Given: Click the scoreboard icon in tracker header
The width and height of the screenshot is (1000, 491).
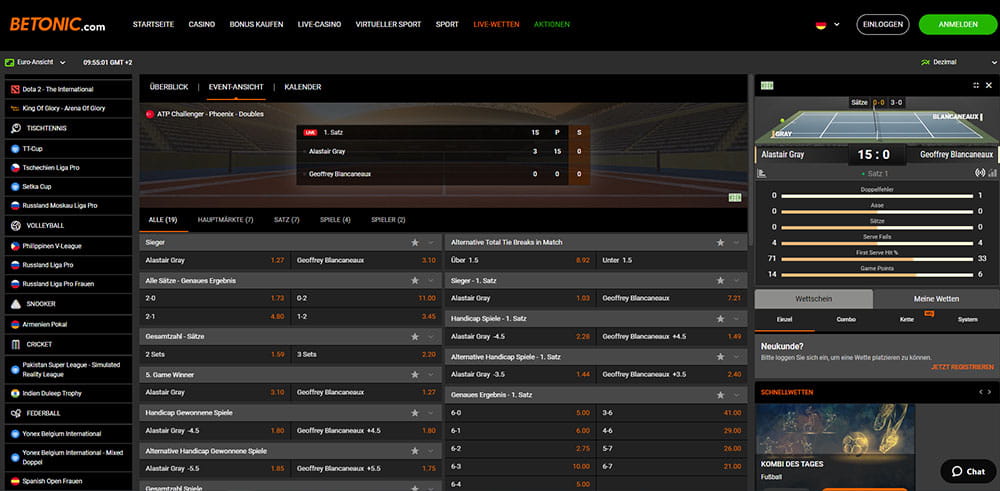Looking at the screenshot, I should point(767,85).
